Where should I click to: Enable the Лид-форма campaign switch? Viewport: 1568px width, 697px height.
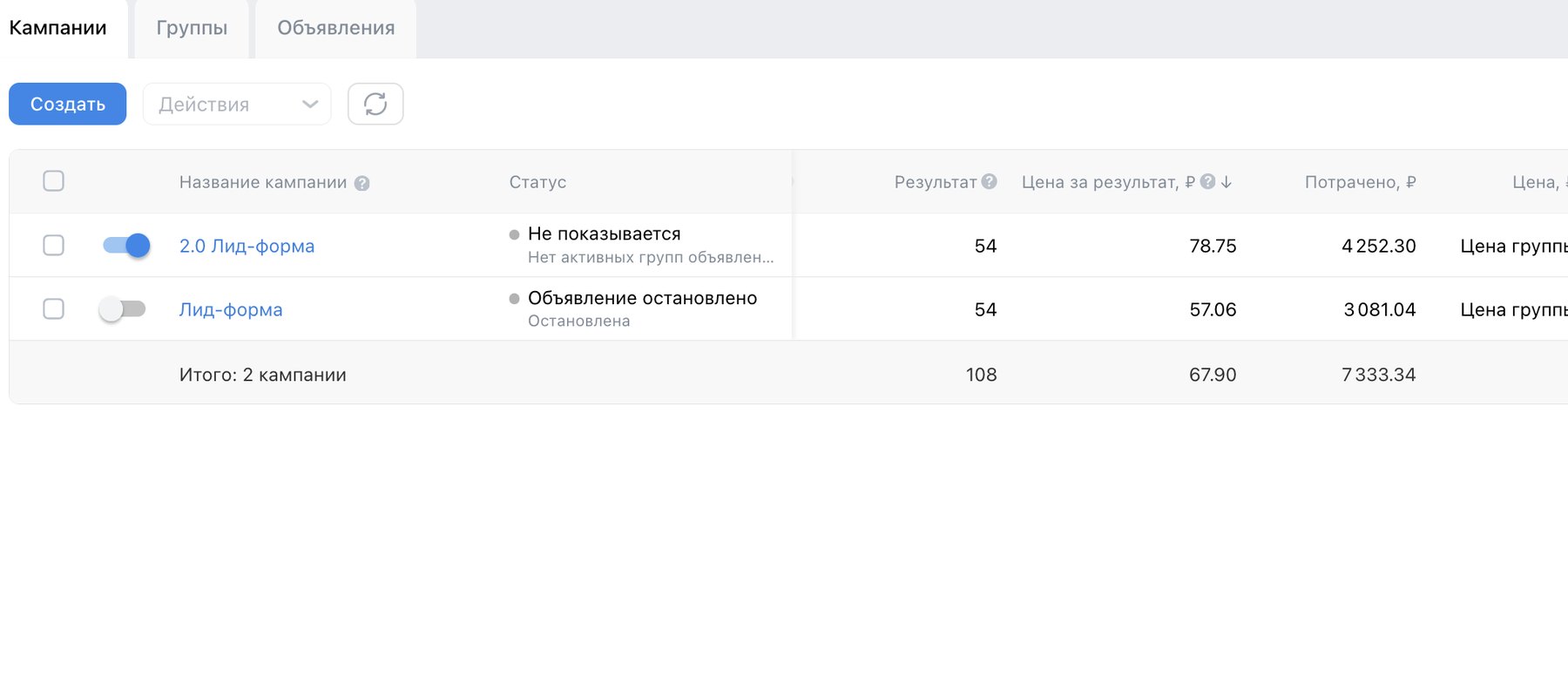(x=122, y=308)
